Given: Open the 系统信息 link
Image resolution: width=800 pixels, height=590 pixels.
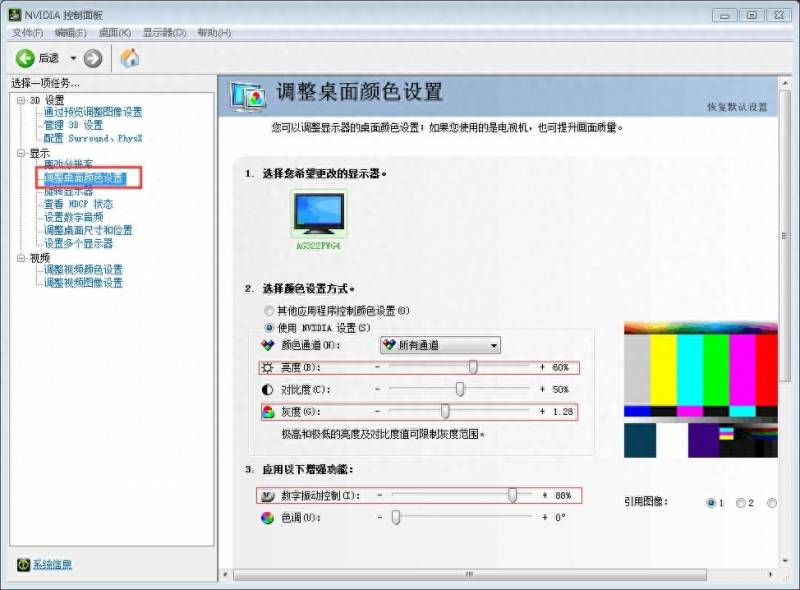Looking at the screenshot, I should click(53, 564).
